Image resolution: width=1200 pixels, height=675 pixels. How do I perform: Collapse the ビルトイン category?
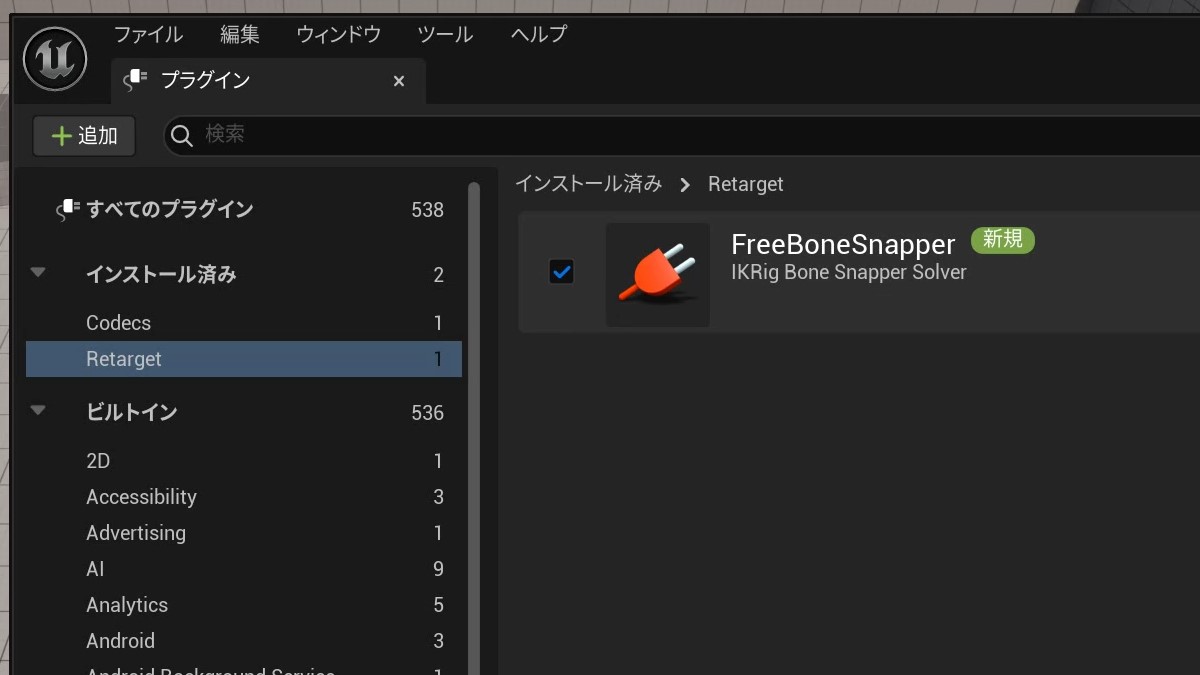[x=38, y=410]
